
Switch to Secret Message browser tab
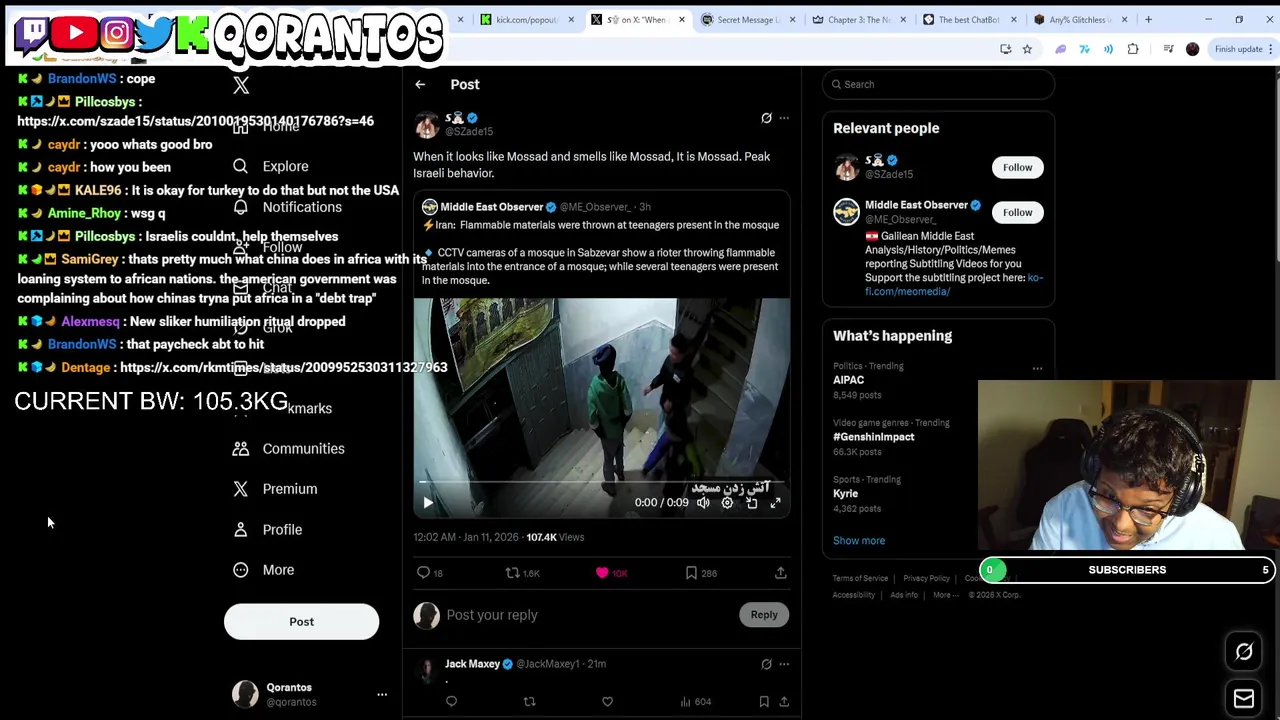tap(747, 20)
